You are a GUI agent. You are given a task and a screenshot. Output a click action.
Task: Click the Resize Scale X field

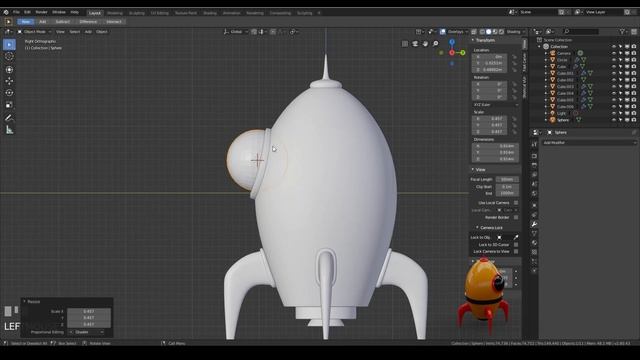[x=89, y=311]
